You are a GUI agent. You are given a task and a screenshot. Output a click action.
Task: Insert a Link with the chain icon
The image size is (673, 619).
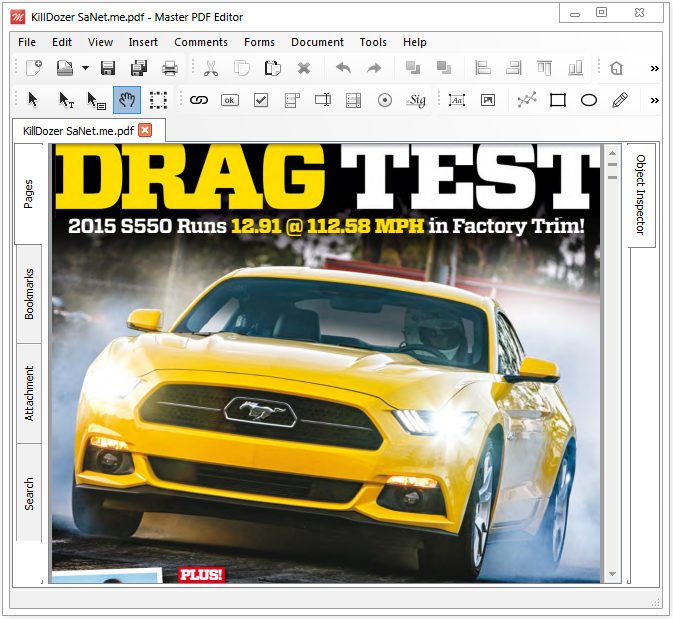(x=199, y=100)
